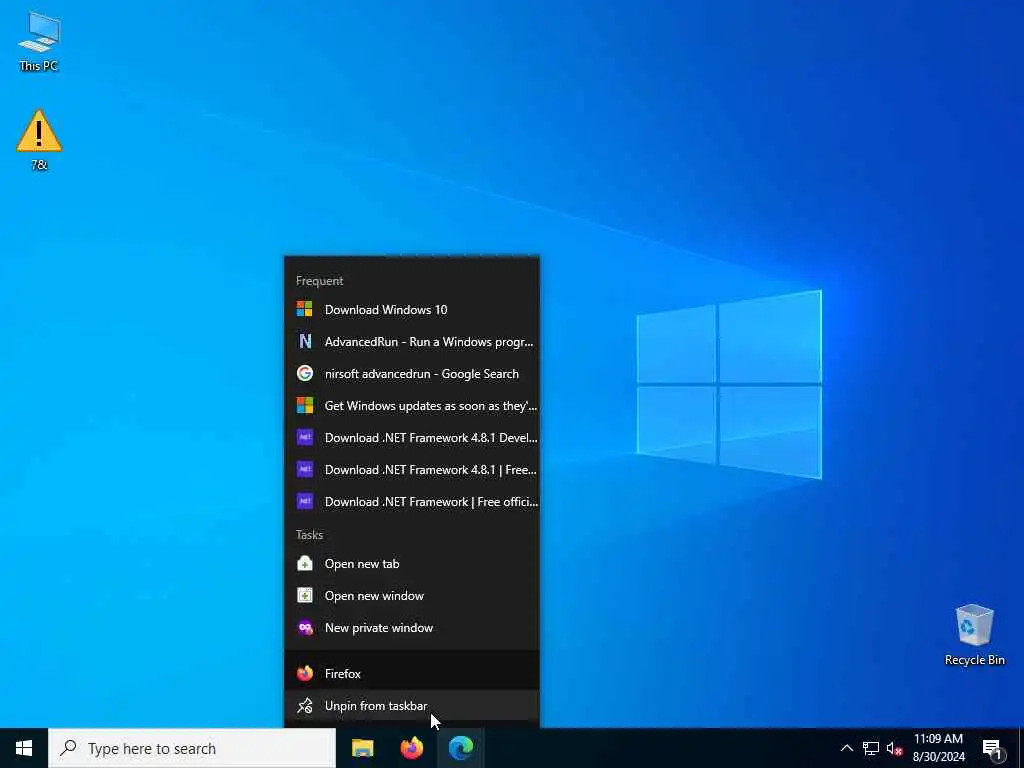Click the Google 'G' icon in jump list
Image resolution: width=1024 pixels, height=768 pixels.
click(304, 373)
